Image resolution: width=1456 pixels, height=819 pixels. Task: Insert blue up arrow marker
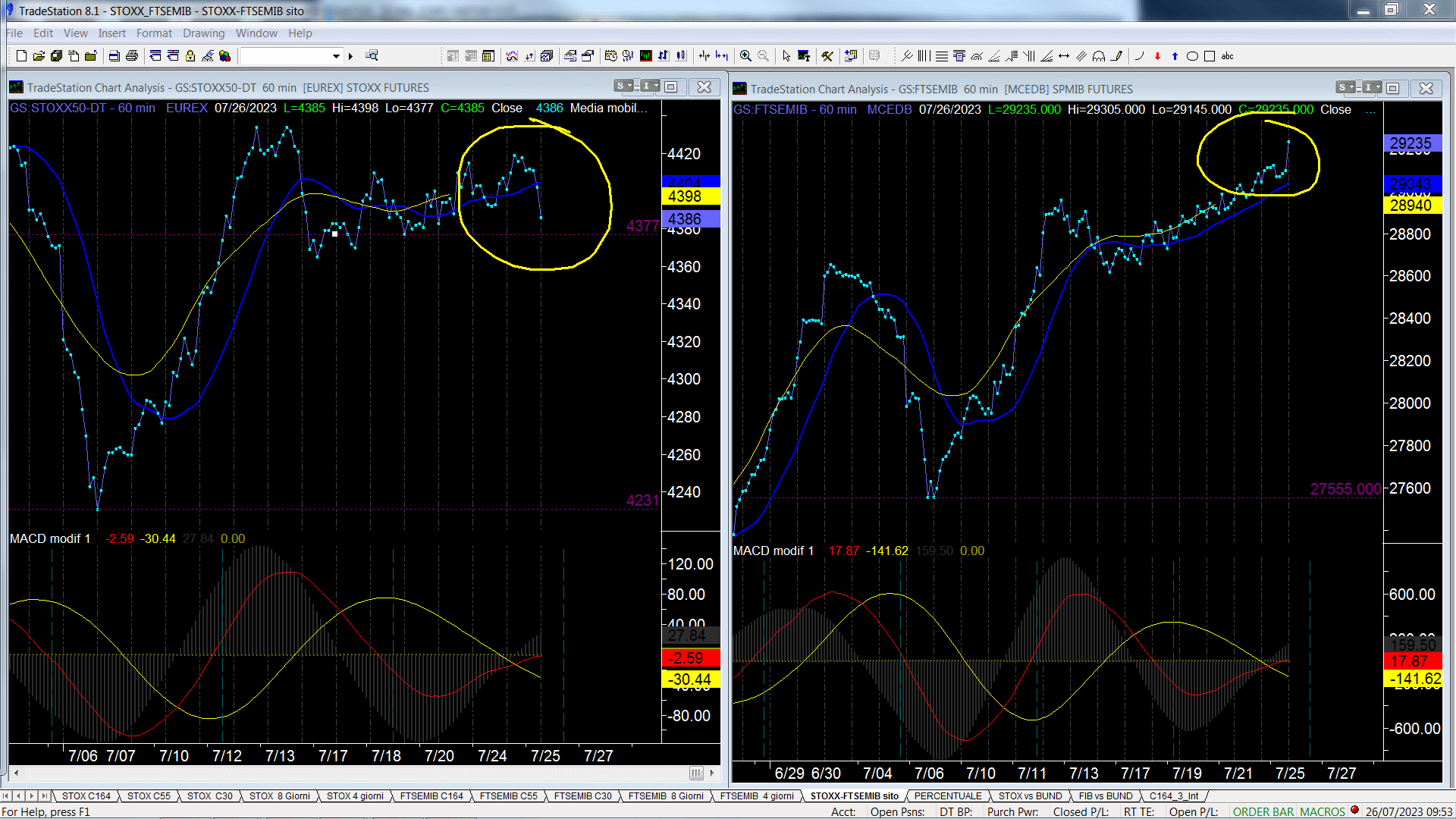[x=1175, y=56]
